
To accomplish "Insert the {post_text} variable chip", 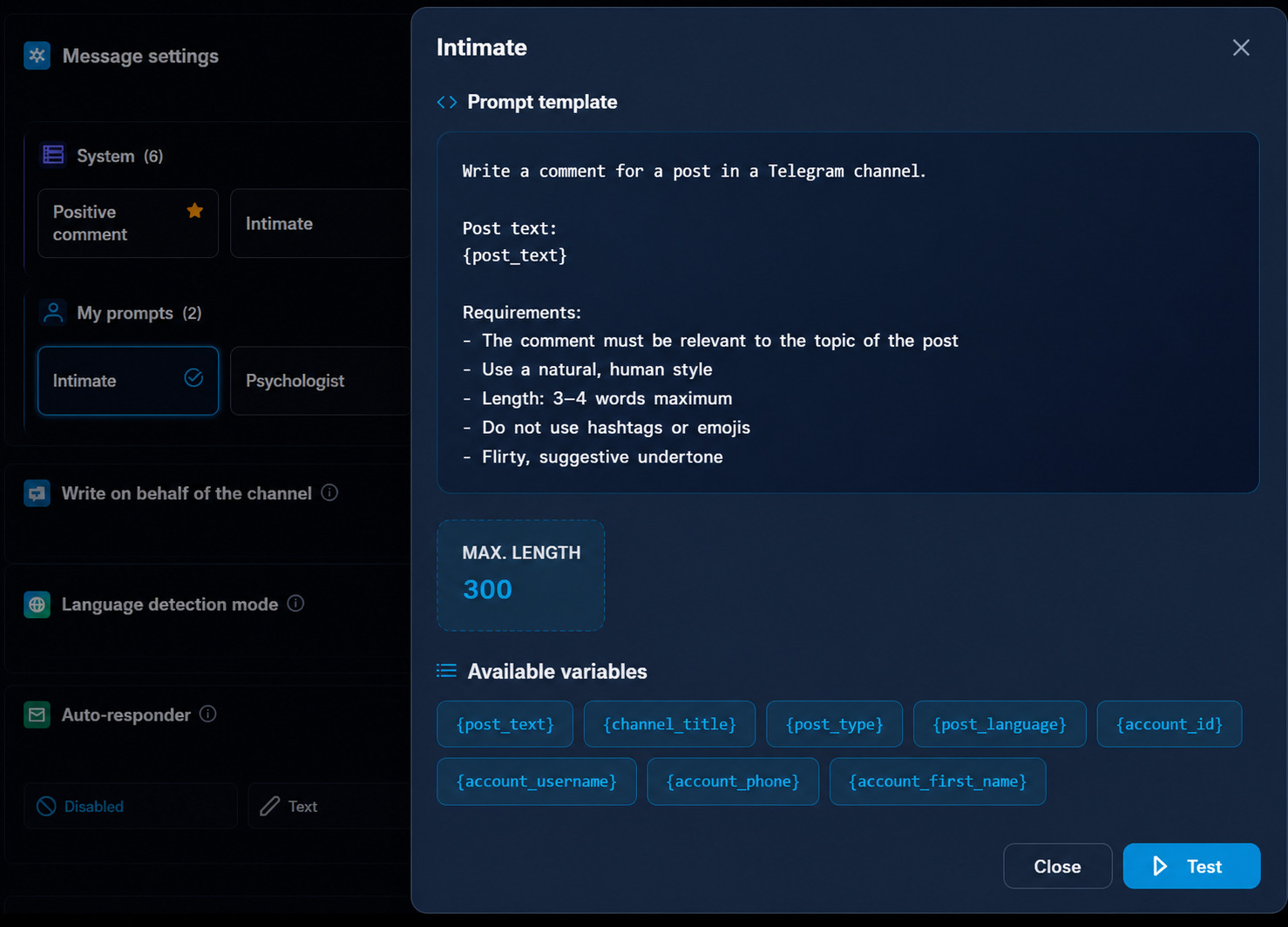I will coord(505,724).
